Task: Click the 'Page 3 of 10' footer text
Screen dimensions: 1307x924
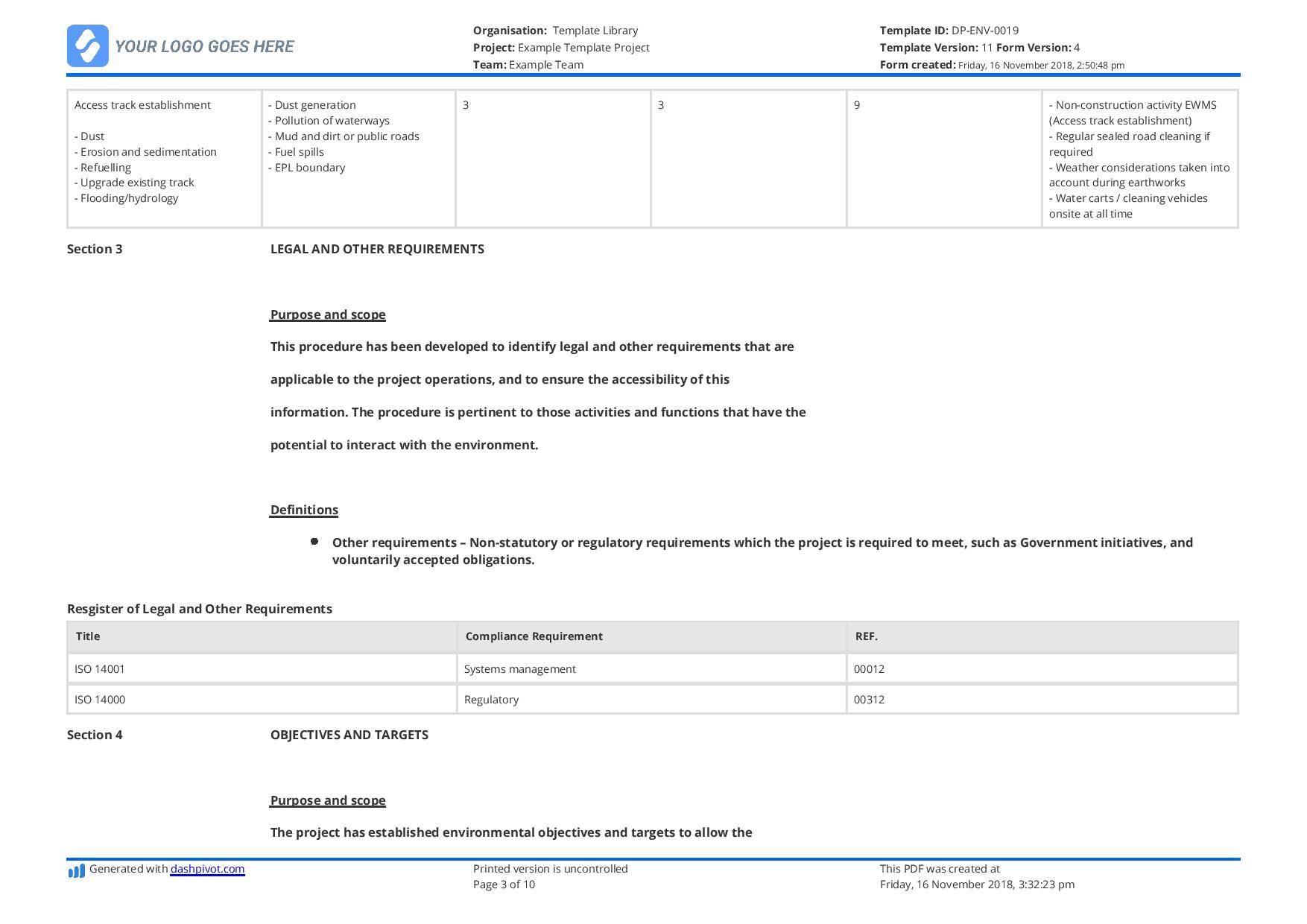Action: coord(504,885)
